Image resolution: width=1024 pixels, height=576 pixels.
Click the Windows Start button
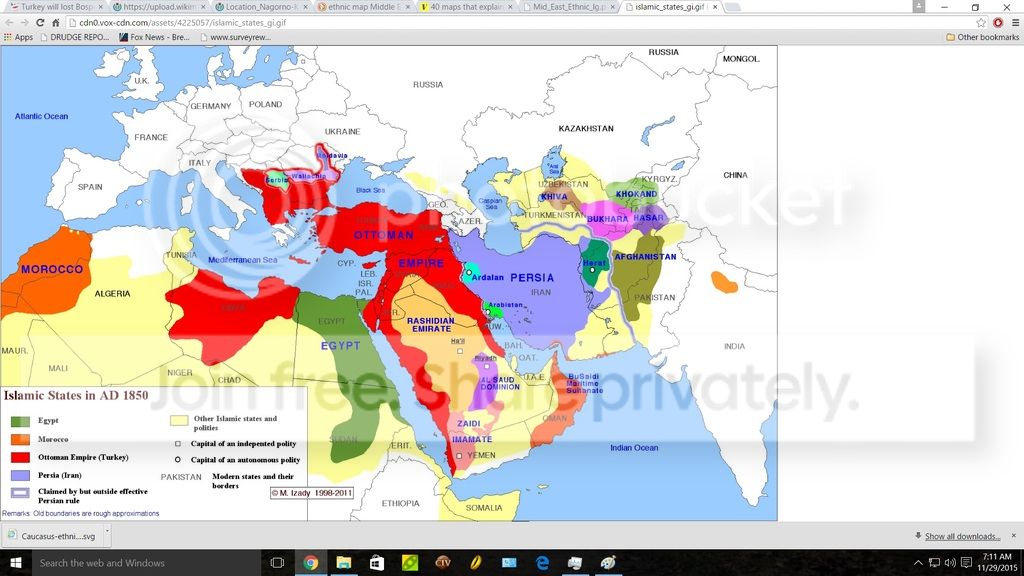(x=15, y=562)
